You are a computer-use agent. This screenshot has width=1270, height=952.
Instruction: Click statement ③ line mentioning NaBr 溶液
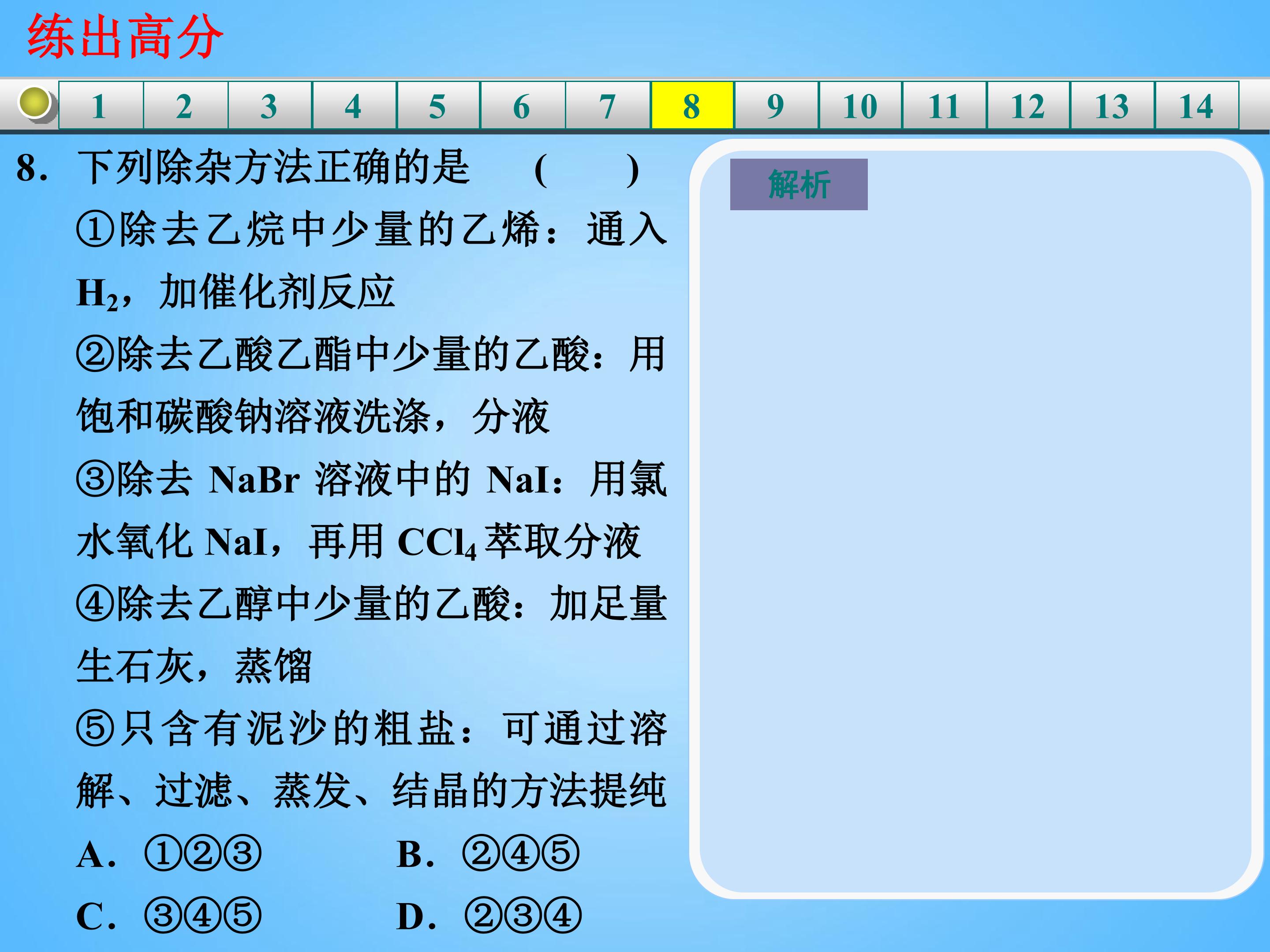click(x=371, y=479)
